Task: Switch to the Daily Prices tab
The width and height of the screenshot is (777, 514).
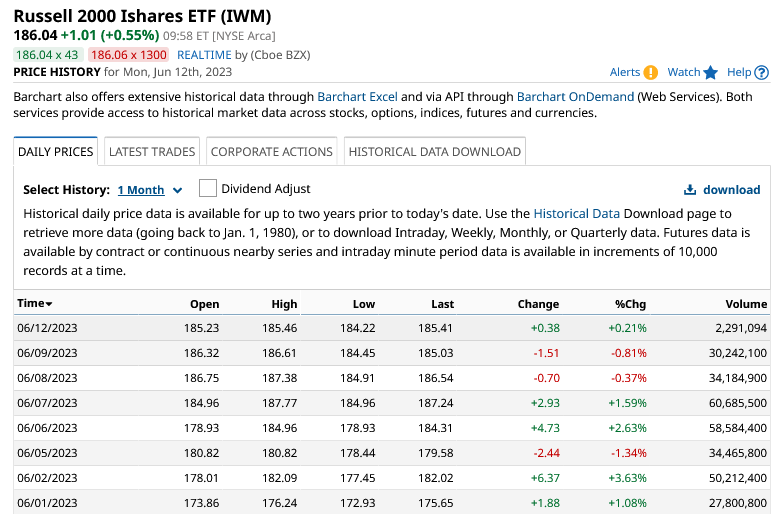Action: tap(56, 151)
